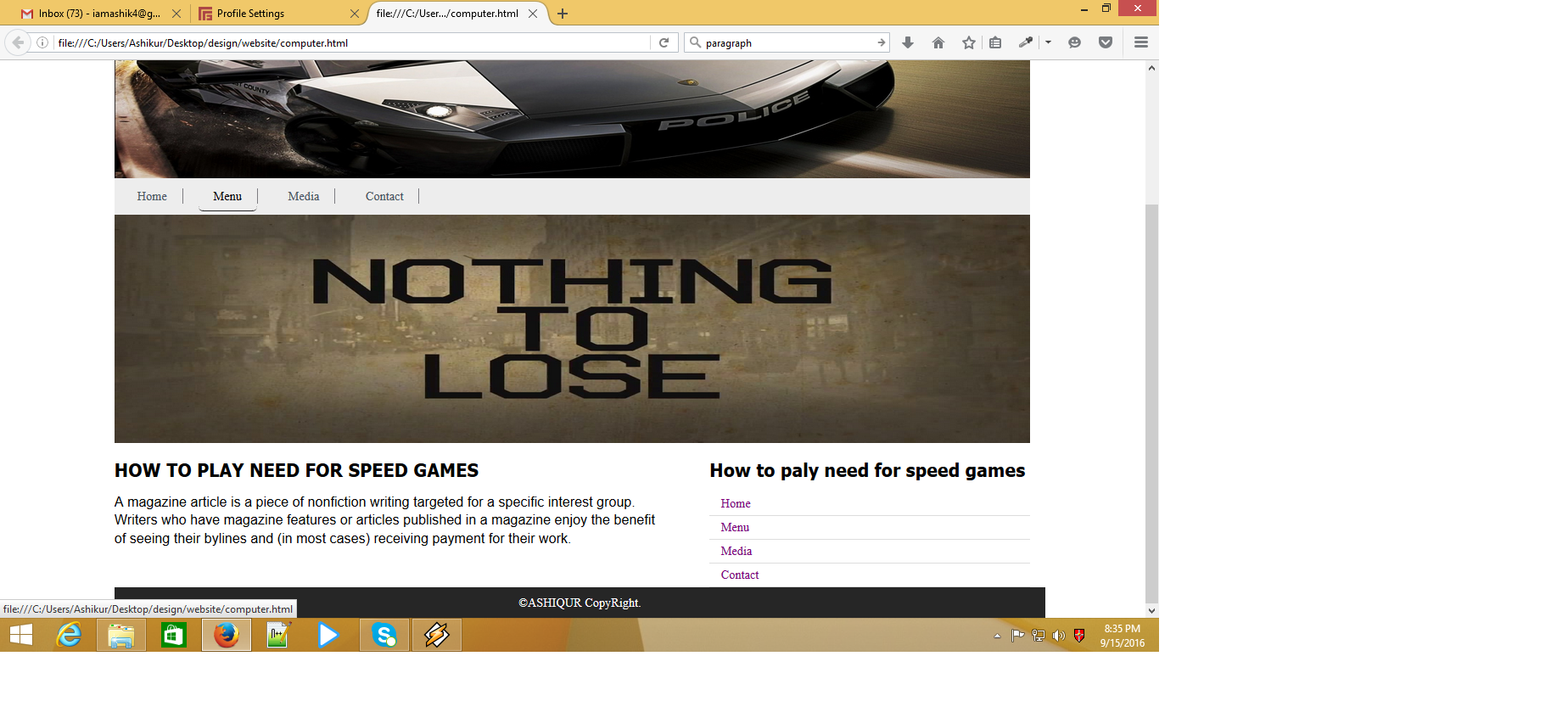
Task: Open the Windows Store taskbar icon
Action: 174,635
